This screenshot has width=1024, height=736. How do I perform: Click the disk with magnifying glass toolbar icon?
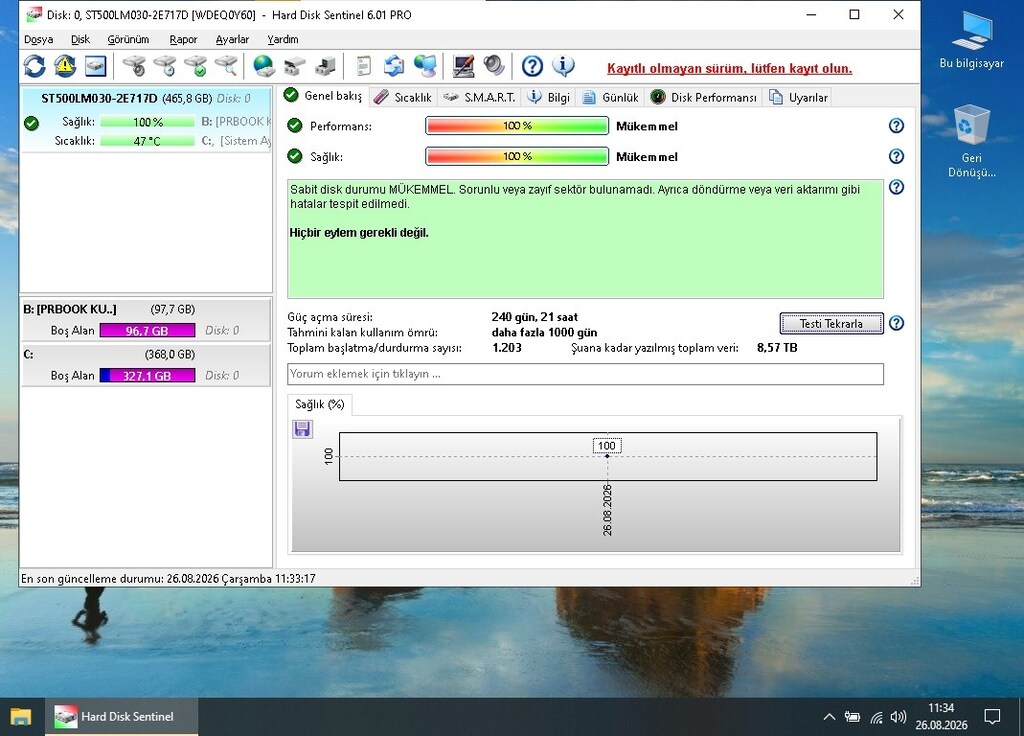pyautogui.click(x=226, y=66)
